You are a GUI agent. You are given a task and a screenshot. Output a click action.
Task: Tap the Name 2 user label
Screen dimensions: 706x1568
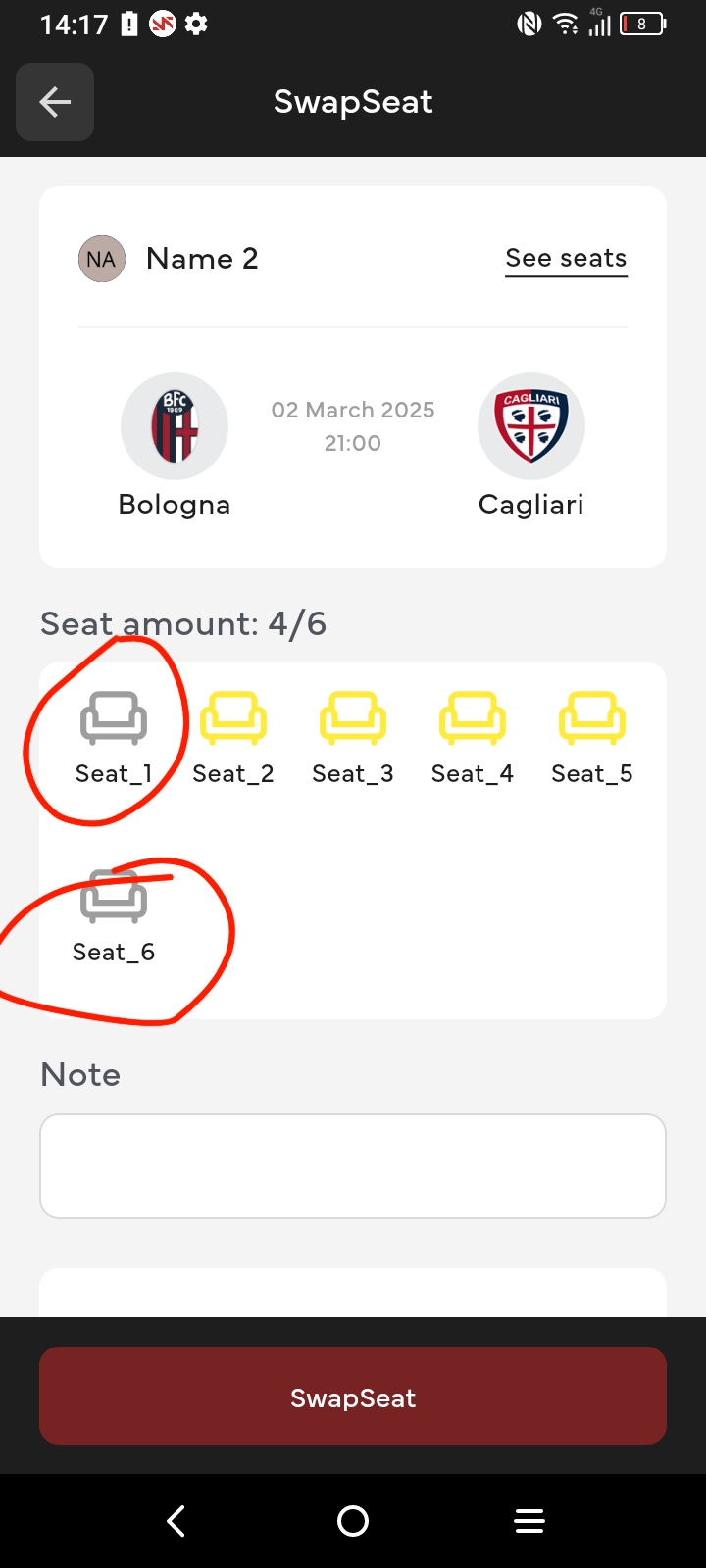coord(202,259)
